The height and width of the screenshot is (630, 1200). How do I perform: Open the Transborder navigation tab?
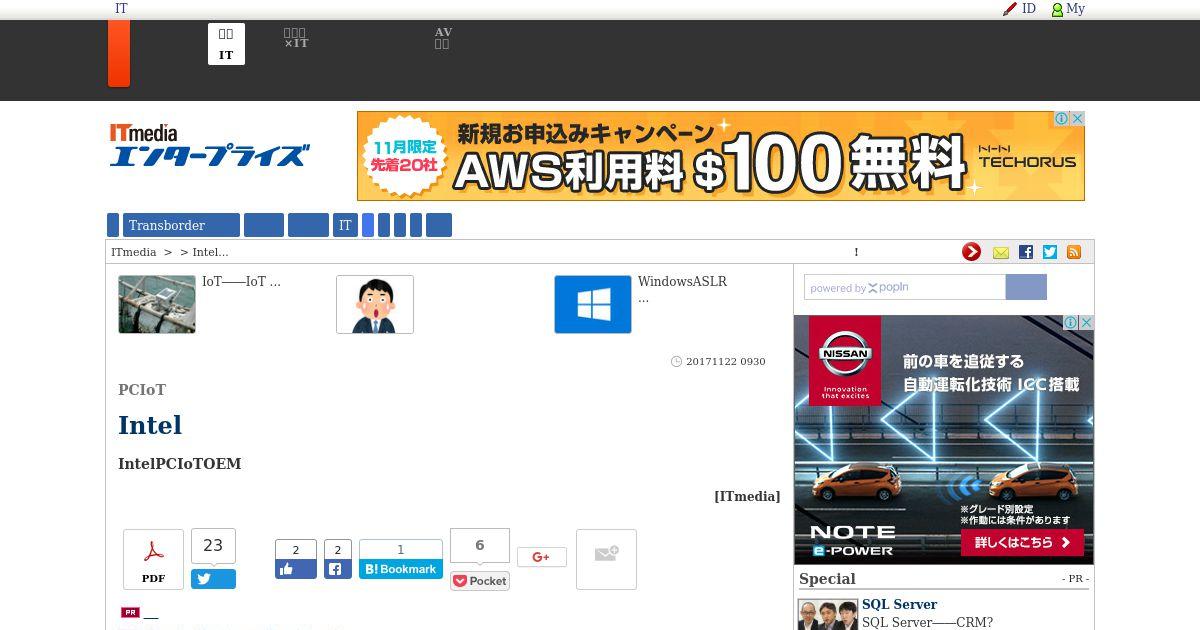[181, 225]
